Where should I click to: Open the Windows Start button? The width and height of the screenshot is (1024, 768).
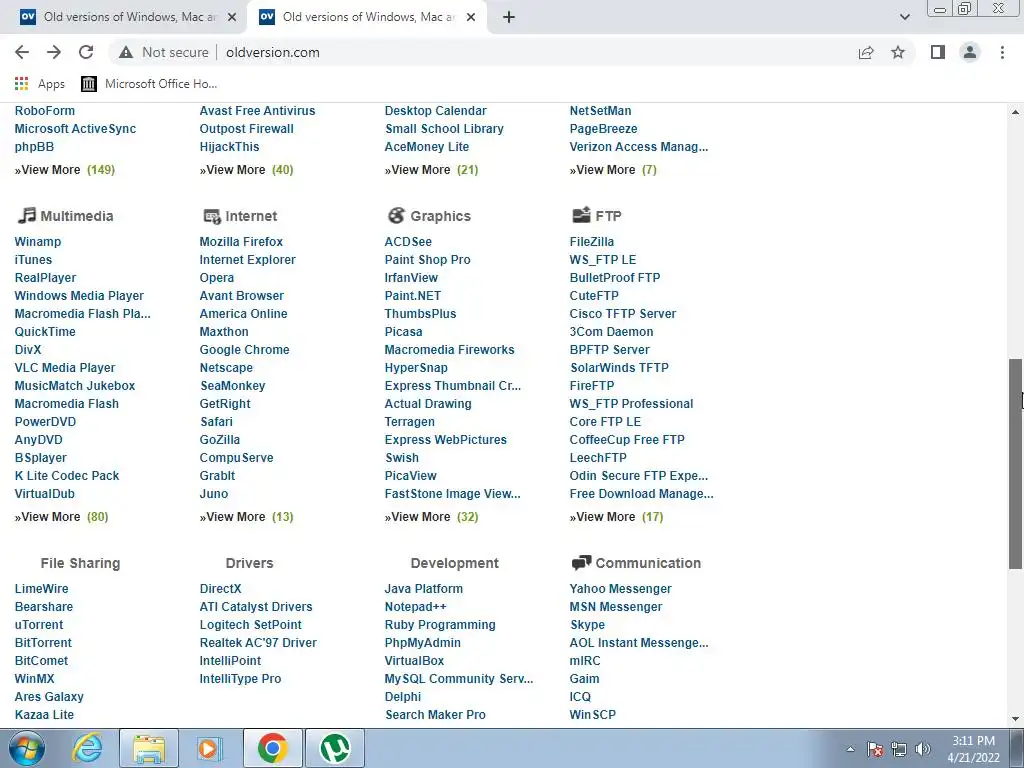(x=27, y=748)
